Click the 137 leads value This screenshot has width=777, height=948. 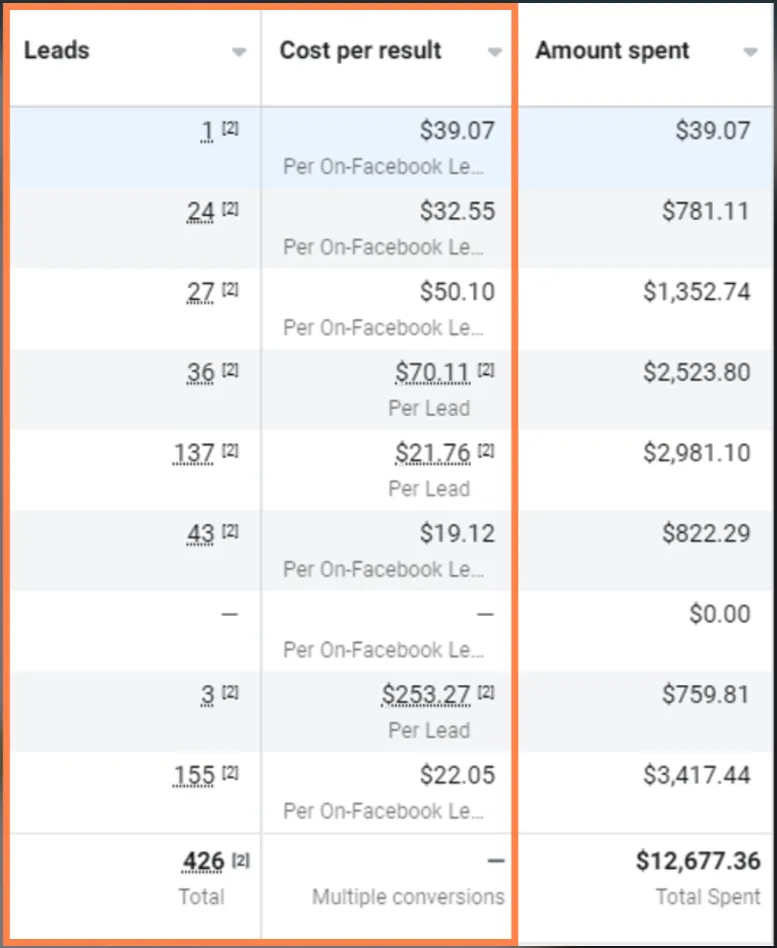pyautogui.click(x=193, y=453)
